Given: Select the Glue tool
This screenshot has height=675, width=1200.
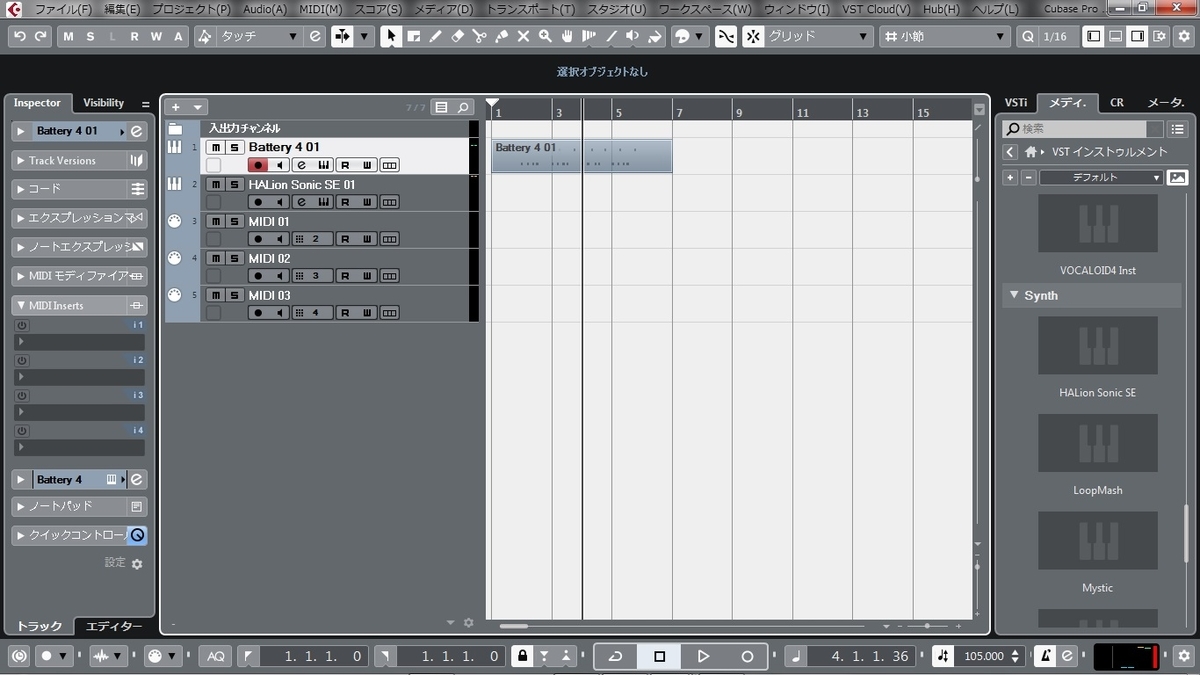Looking at the screenshot, I should click(501, 36).
